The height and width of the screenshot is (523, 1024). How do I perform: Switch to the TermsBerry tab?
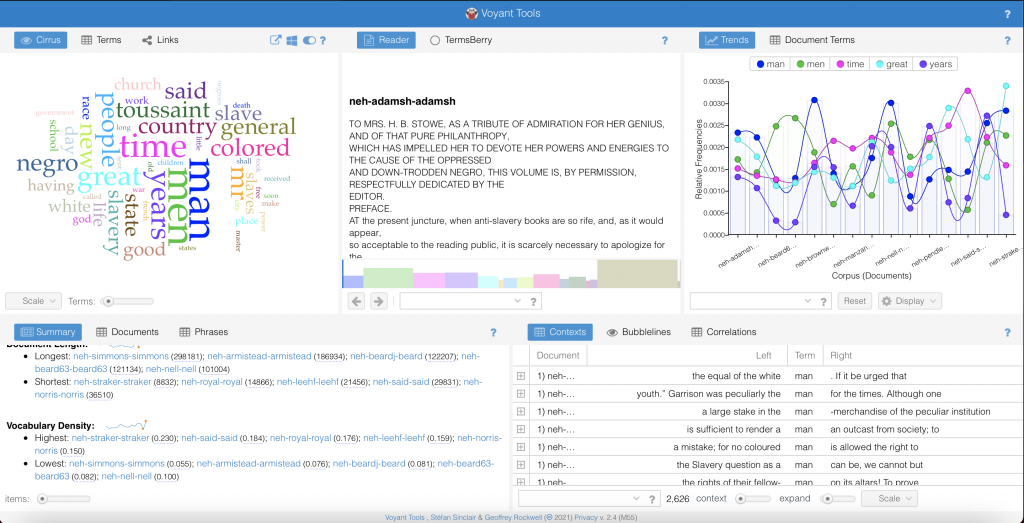click(461, 40)
